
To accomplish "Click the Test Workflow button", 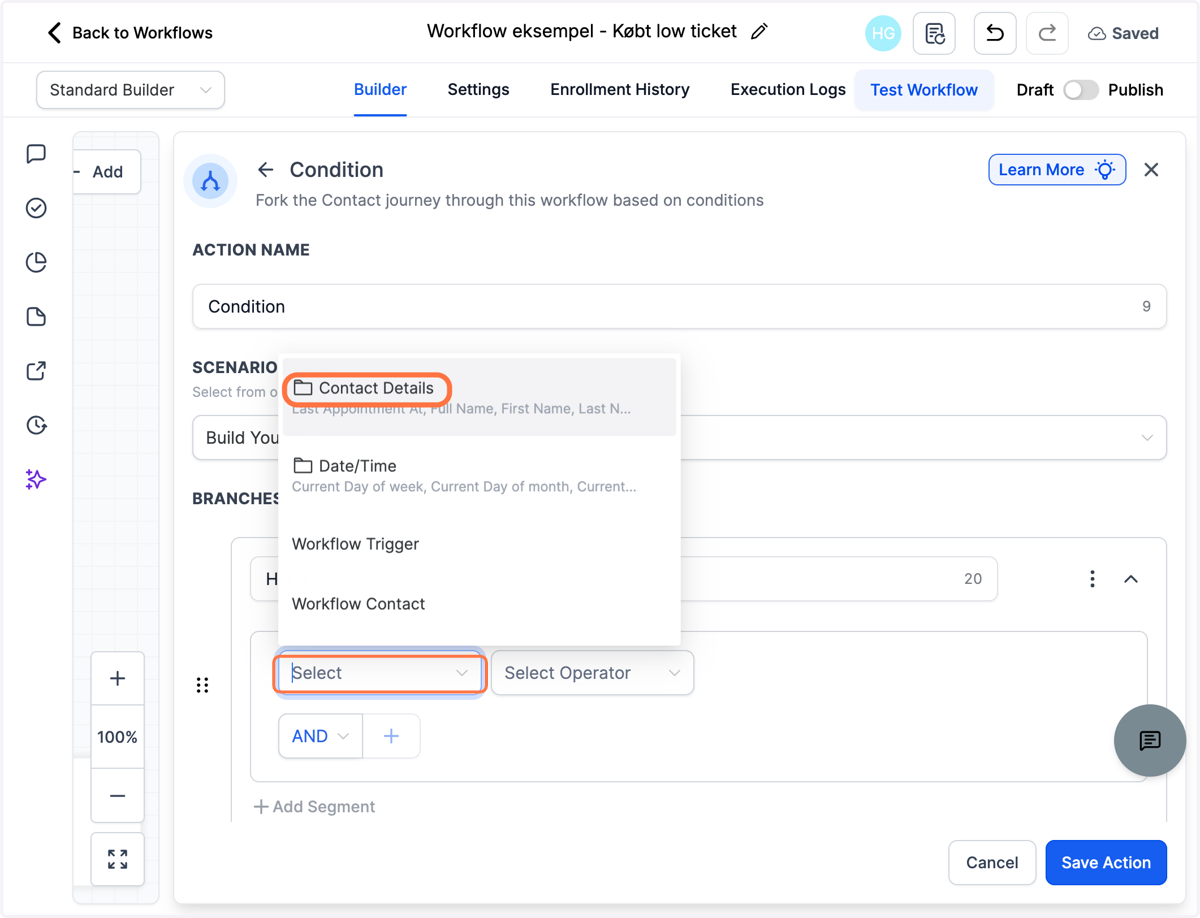I will [x=924, y=90].
